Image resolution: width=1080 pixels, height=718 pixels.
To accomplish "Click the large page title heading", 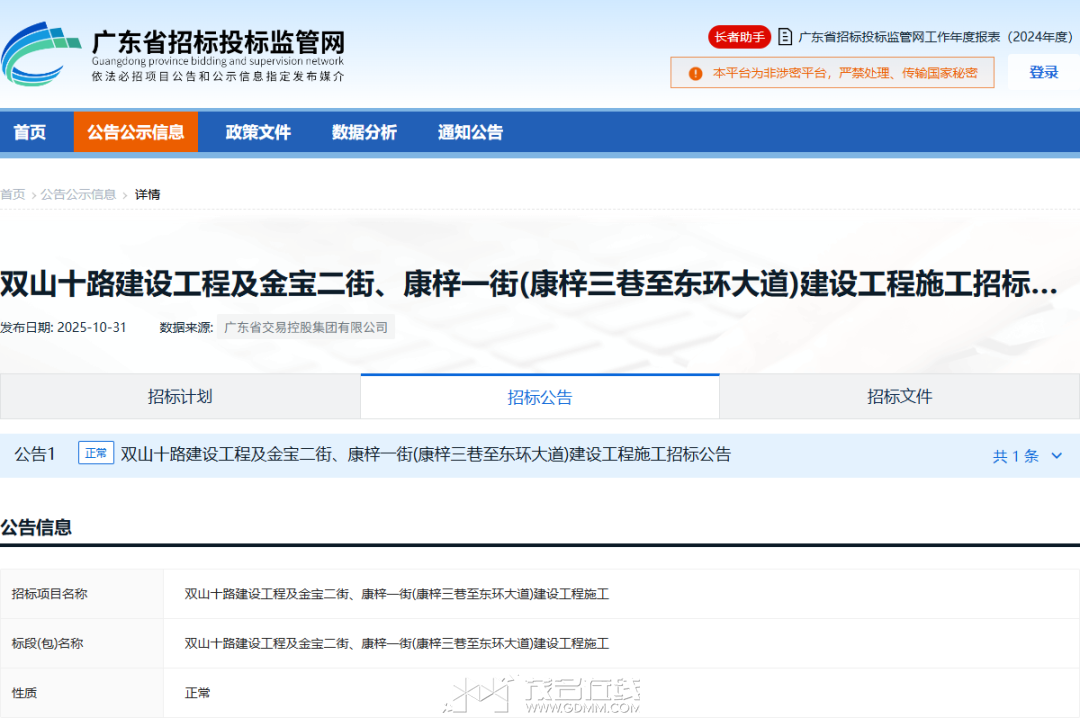I will [x=529, y=284].
